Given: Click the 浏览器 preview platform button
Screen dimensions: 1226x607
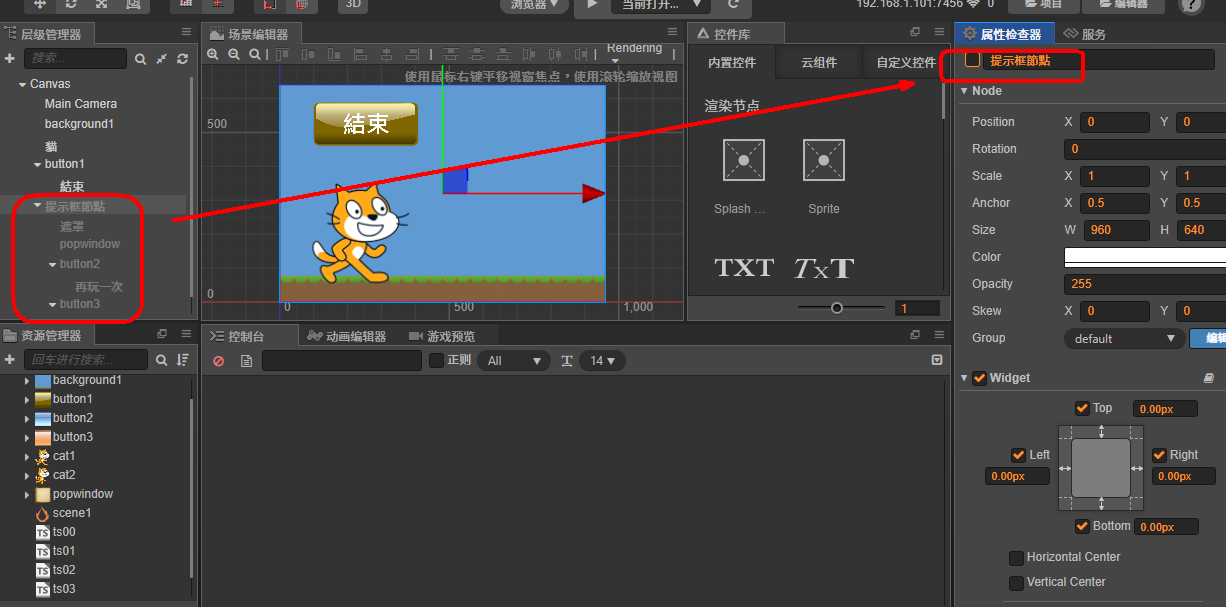Looking at the screenshot, I should pos(535,5).
